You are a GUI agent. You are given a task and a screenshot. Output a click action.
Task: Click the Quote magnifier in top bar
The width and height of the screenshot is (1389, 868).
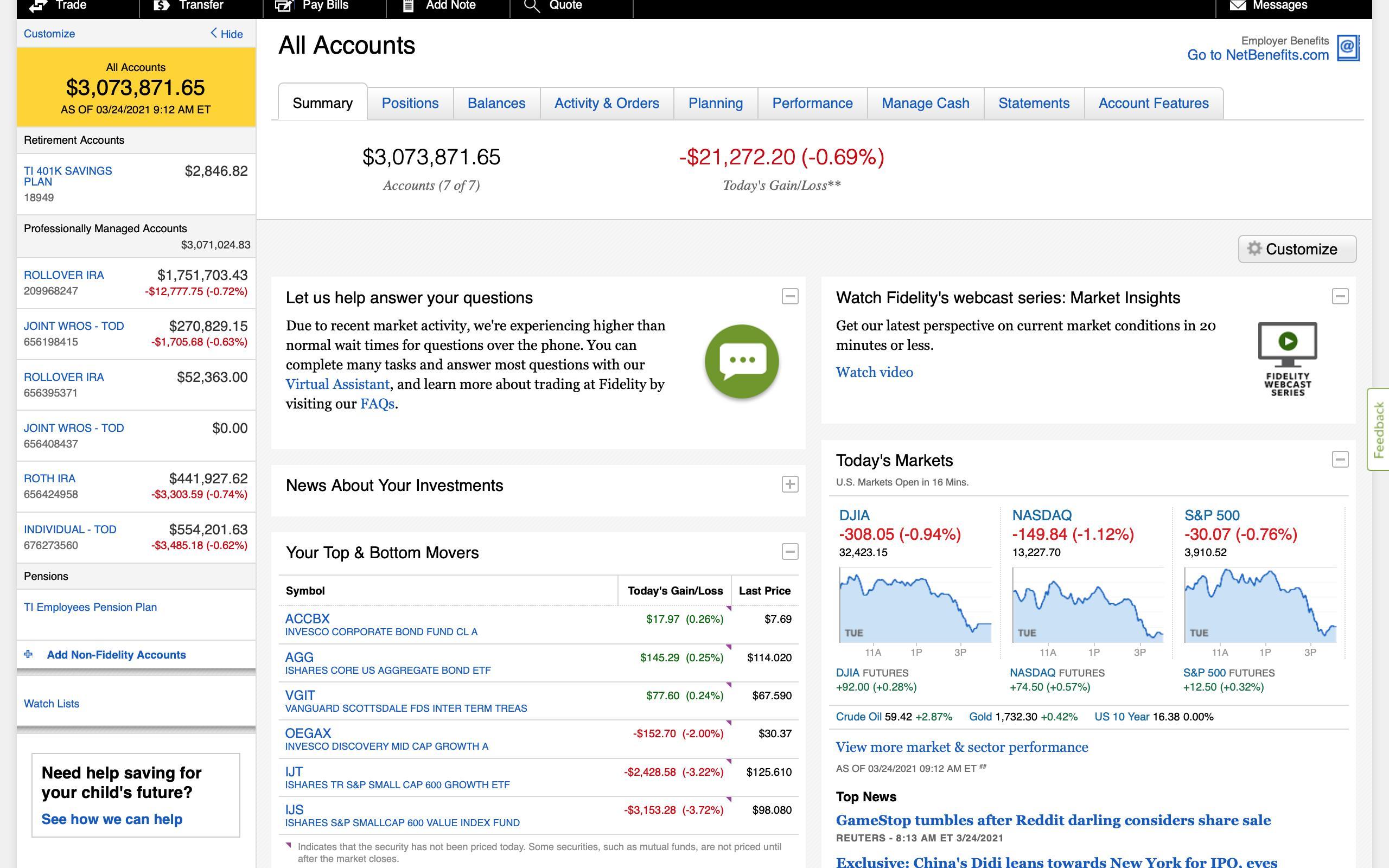532,6
